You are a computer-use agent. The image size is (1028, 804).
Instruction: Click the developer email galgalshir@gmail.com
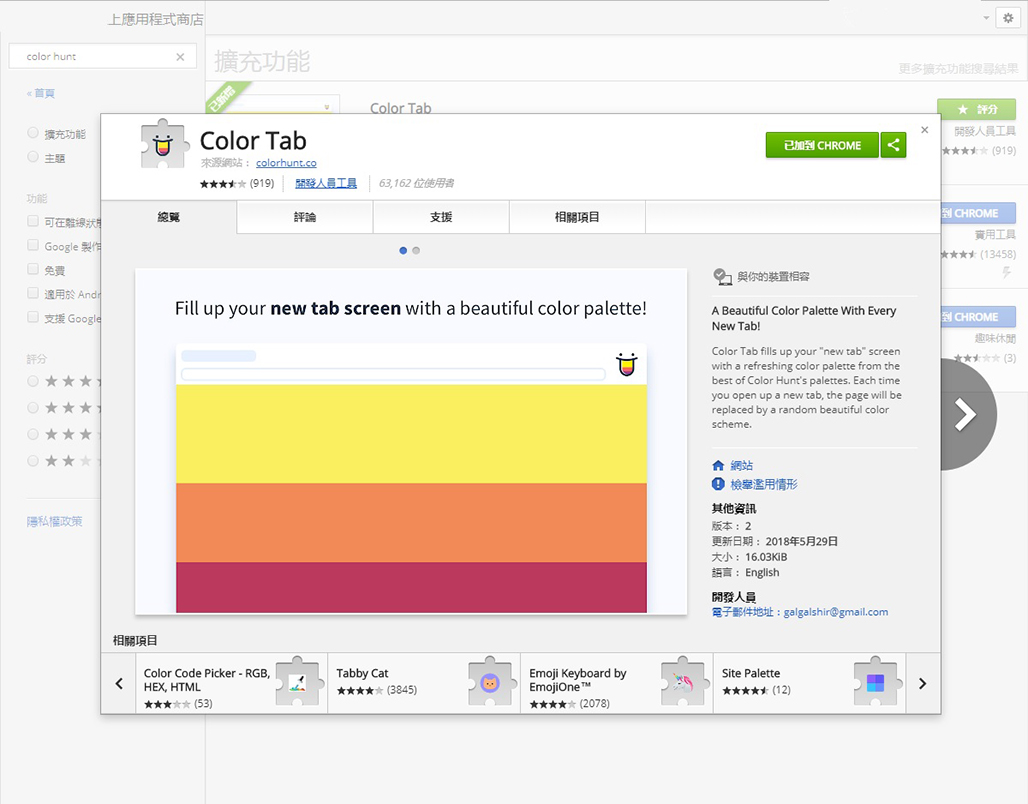click(x=836, y=612)
